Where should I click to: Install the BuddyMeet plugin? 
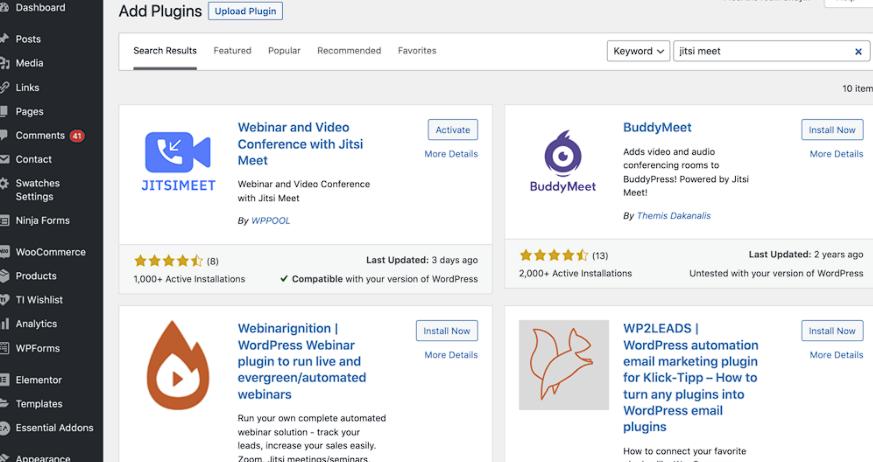point(832,130)
